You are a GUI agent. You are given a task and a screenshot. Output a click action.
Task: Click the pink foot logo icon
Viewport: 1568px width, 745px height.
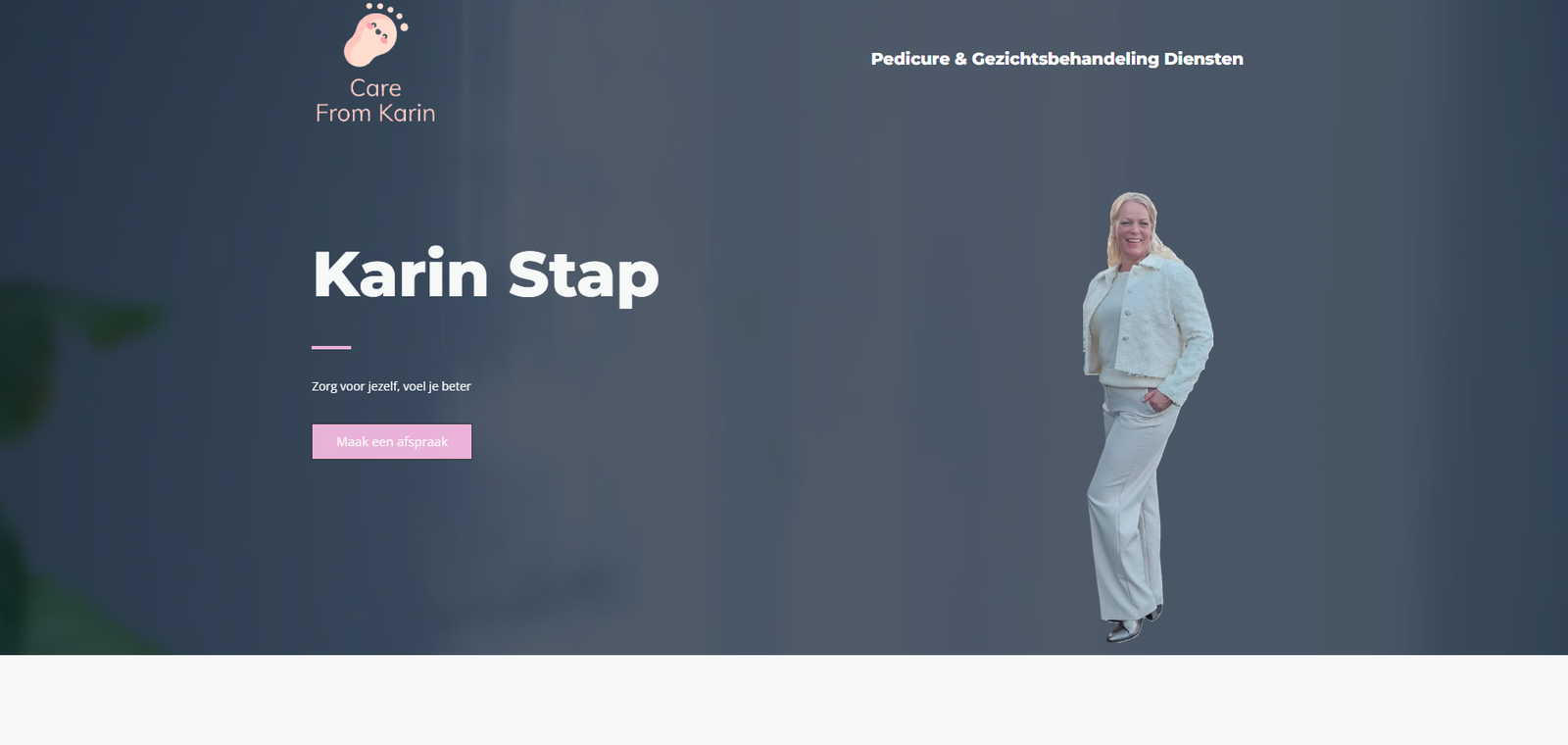tap(375, 34)
